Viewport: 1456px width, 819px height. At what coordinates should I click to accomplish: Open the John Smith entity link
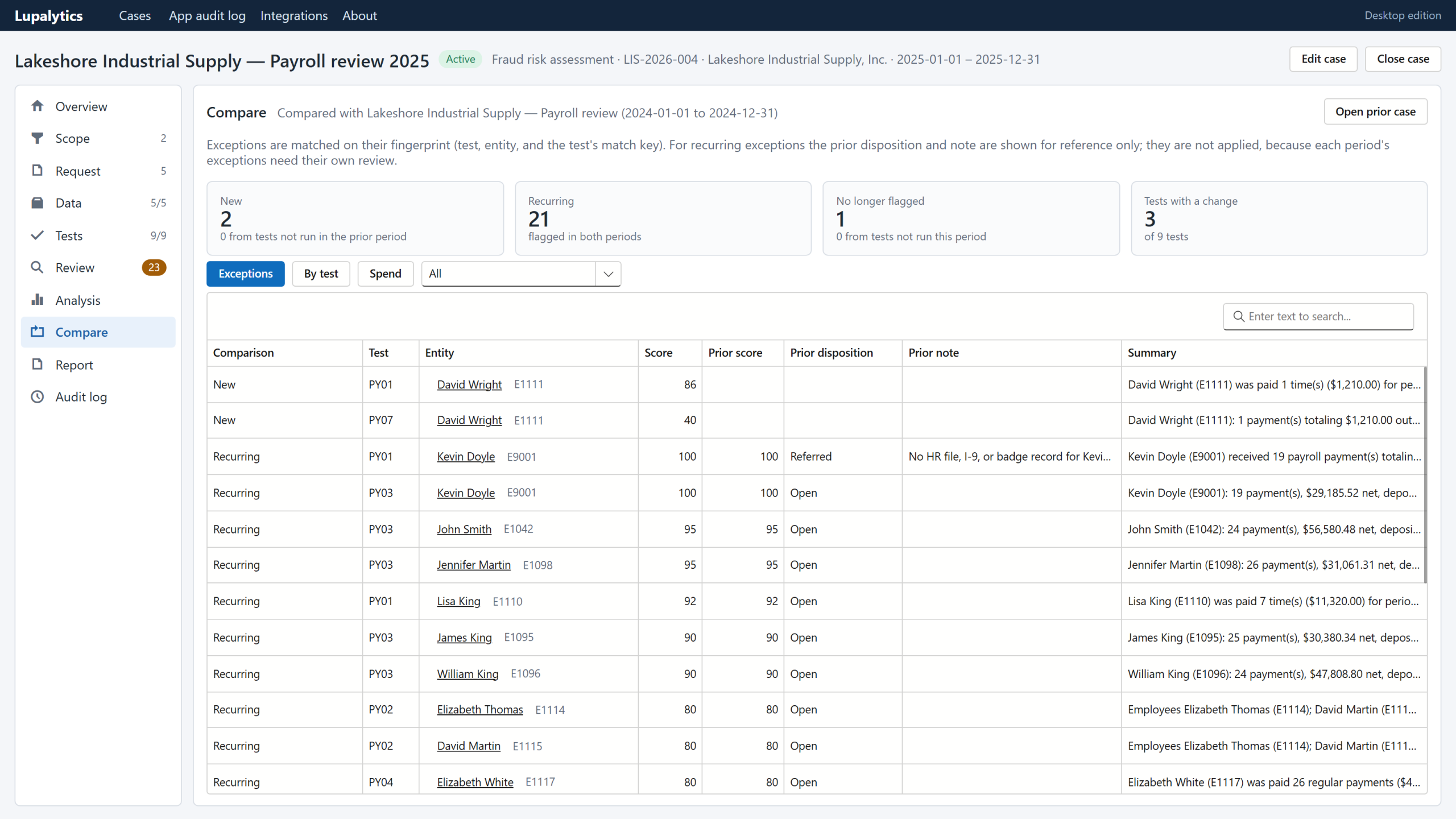click(x=464, y=529)
